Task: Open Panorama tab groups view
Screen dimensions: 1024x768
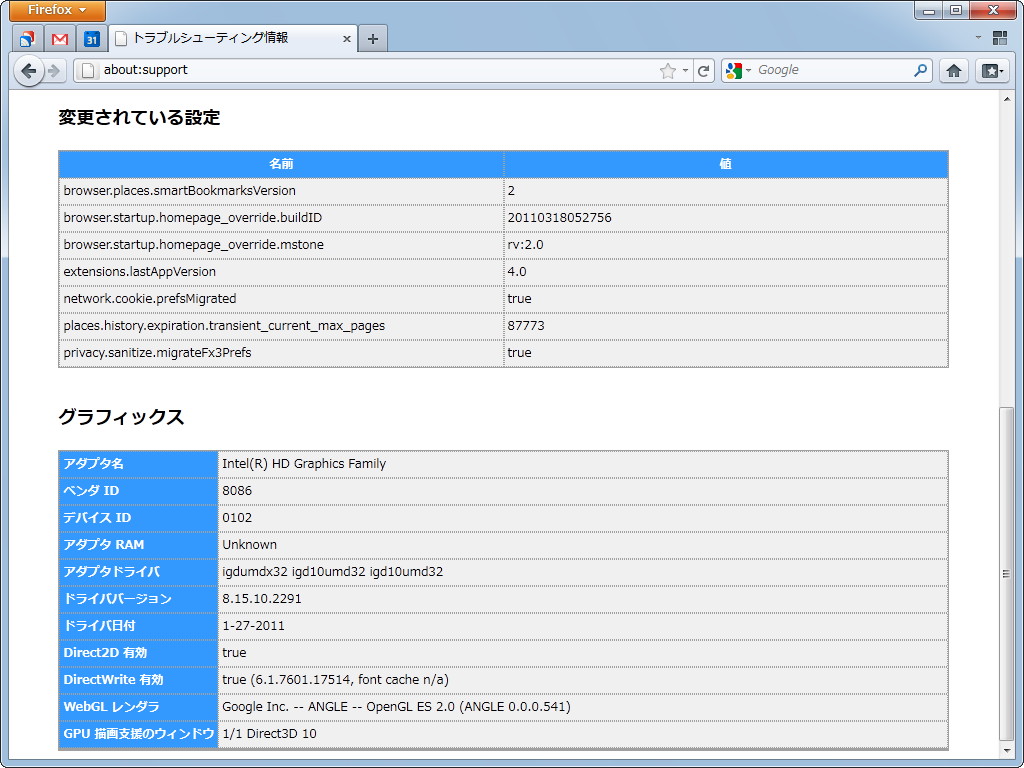Action: pos(998,37)
